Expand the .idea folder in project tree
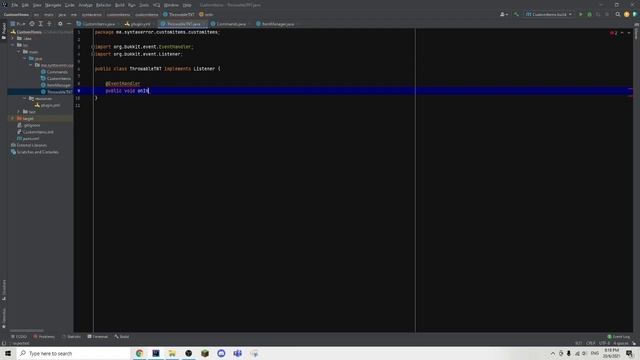The height and width of the screenshot is (360, 640). 13,38
